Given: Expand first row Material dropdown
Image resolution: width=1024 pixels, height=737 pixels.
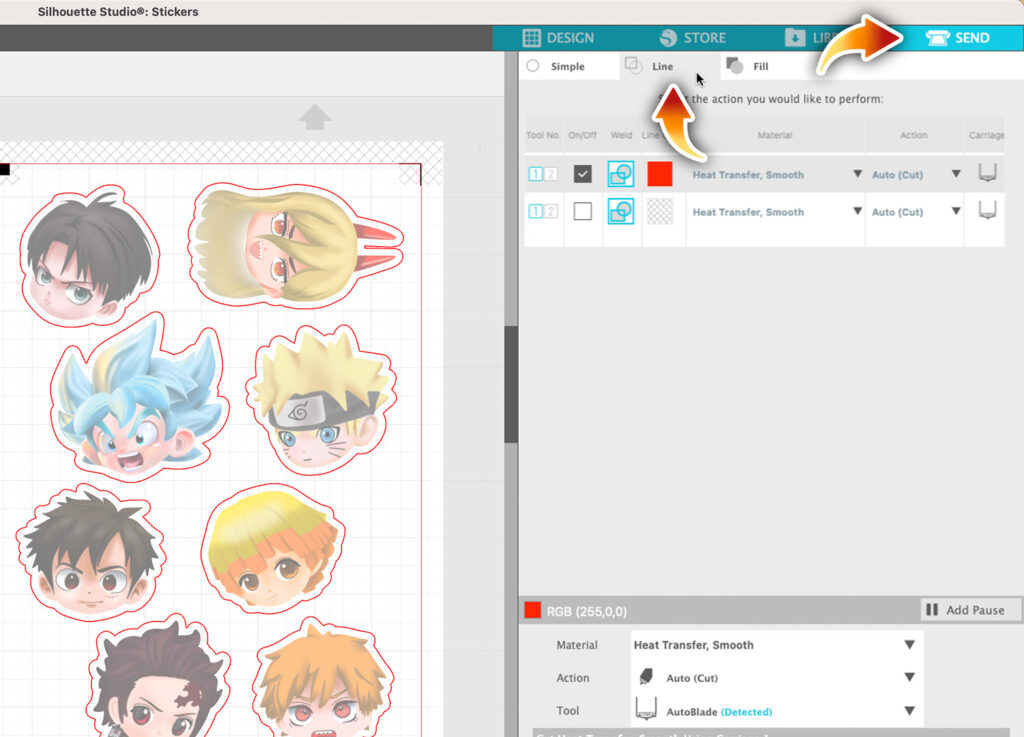Looking at the screenshot, I should coord(857,174).
